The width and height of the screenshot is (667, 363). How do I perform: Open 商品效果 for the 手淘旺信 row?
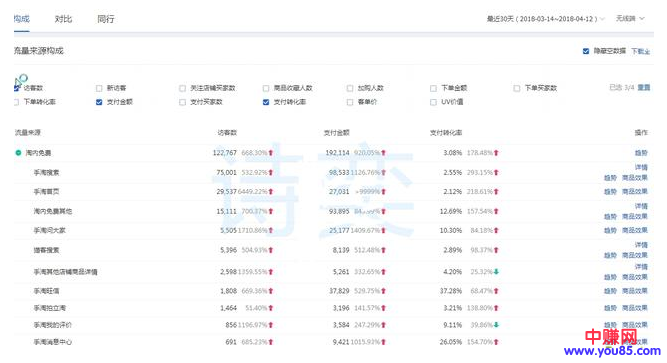[x=635, y=291]
